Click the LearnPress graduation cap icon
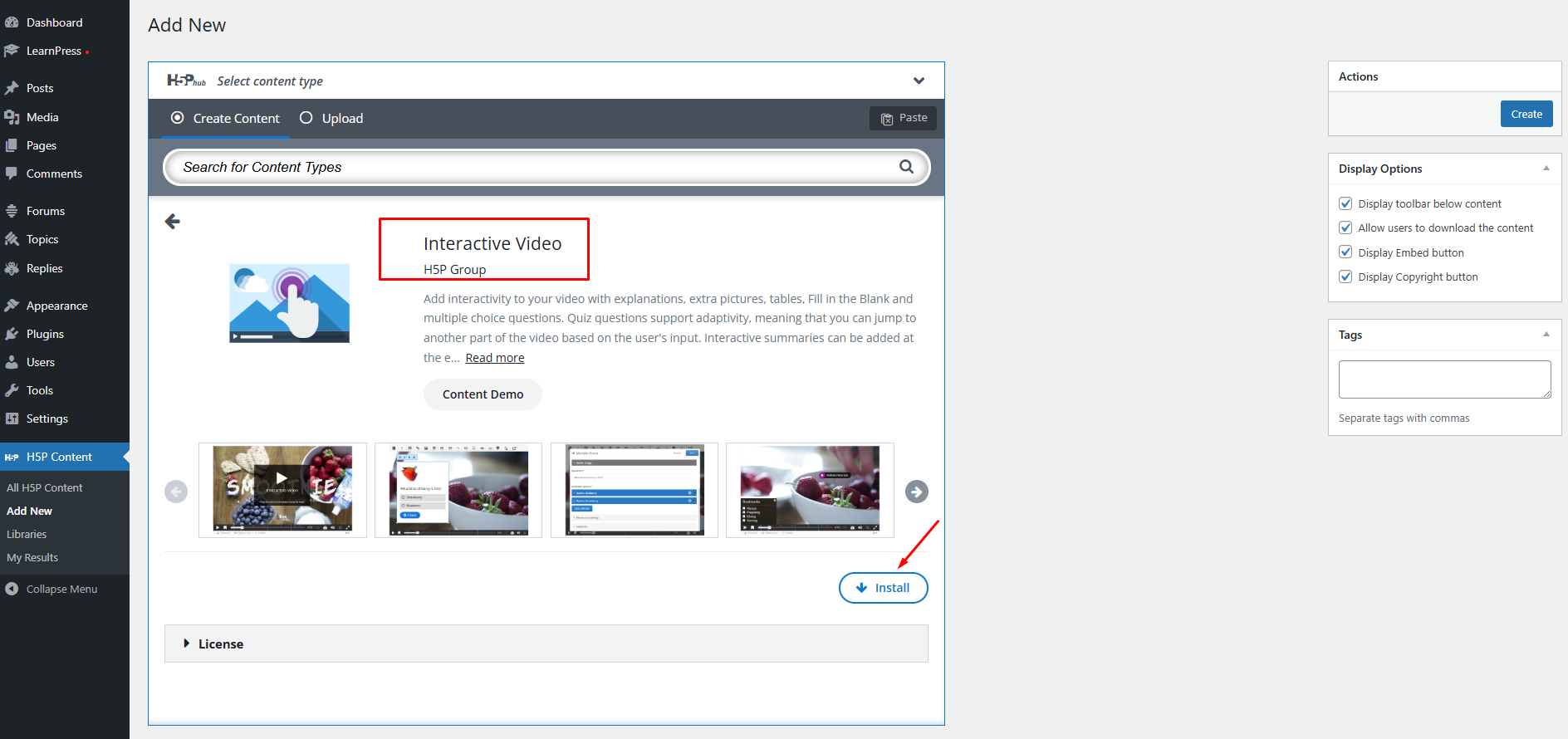Viewport: 1568px width, 739px height. coord(12,51)
